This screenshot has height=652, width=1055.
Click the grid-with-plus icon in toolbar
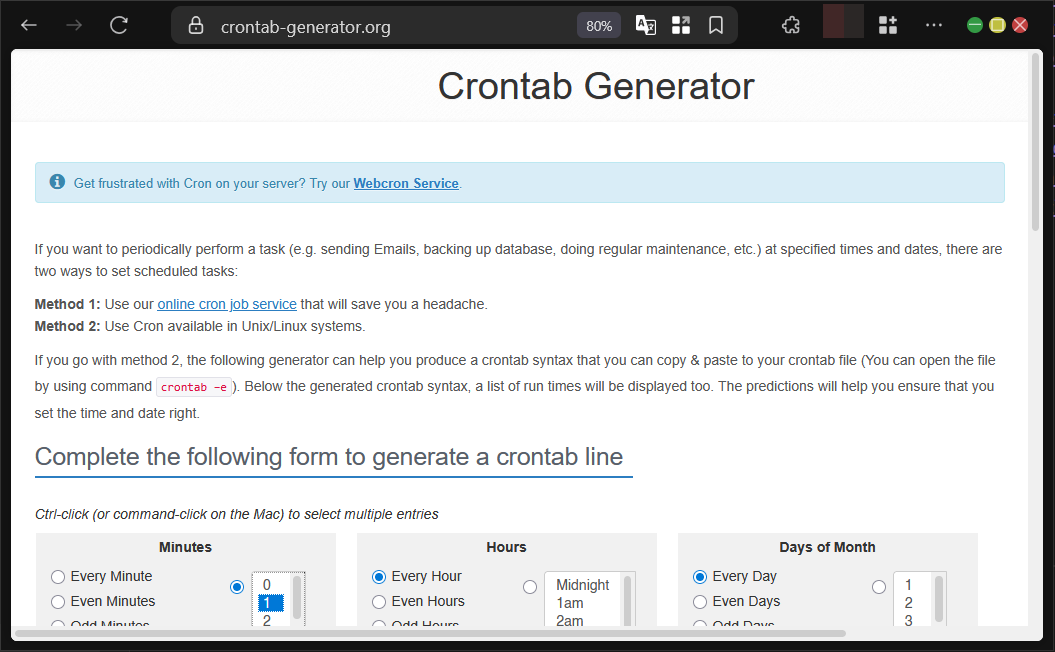tap(888, 26)
